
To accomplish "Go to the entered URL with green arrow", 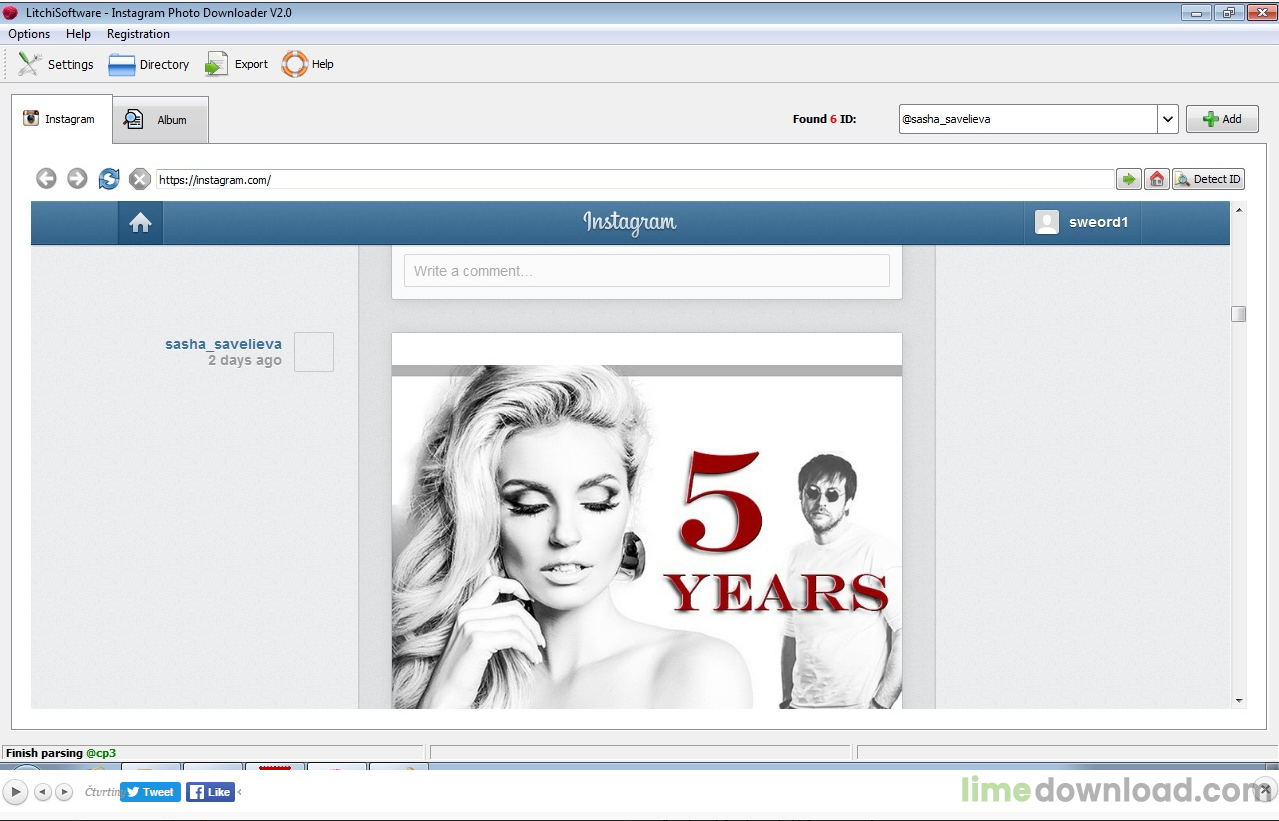I will [x=1129, y=179].
